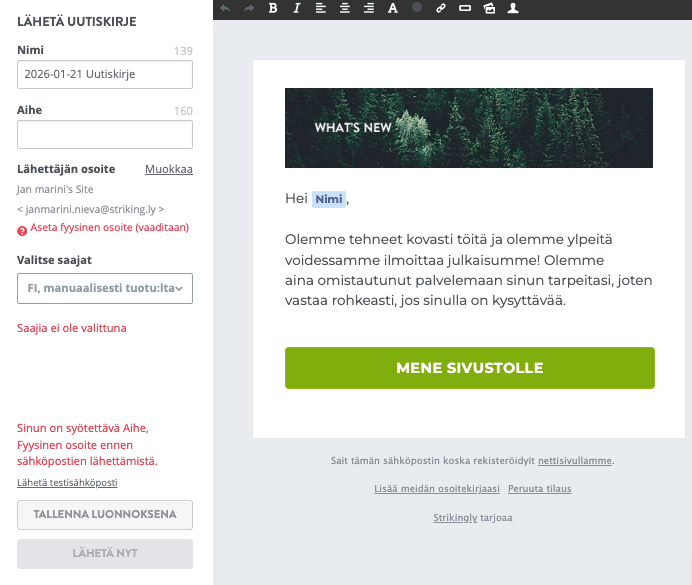Image resolution: width=692 pixels, height=585 pixels.
Task: Click TALLENNA LUONNOKSENA button
Action: [x=105, y=514]
